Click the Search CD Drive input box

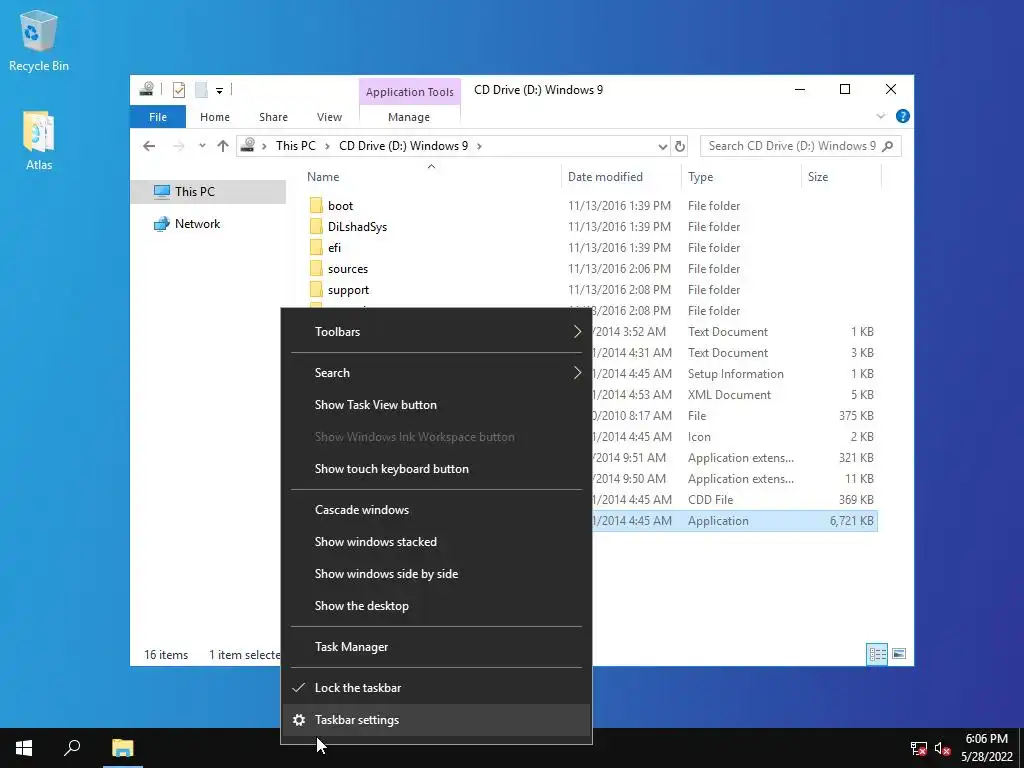tap(792, 146)
